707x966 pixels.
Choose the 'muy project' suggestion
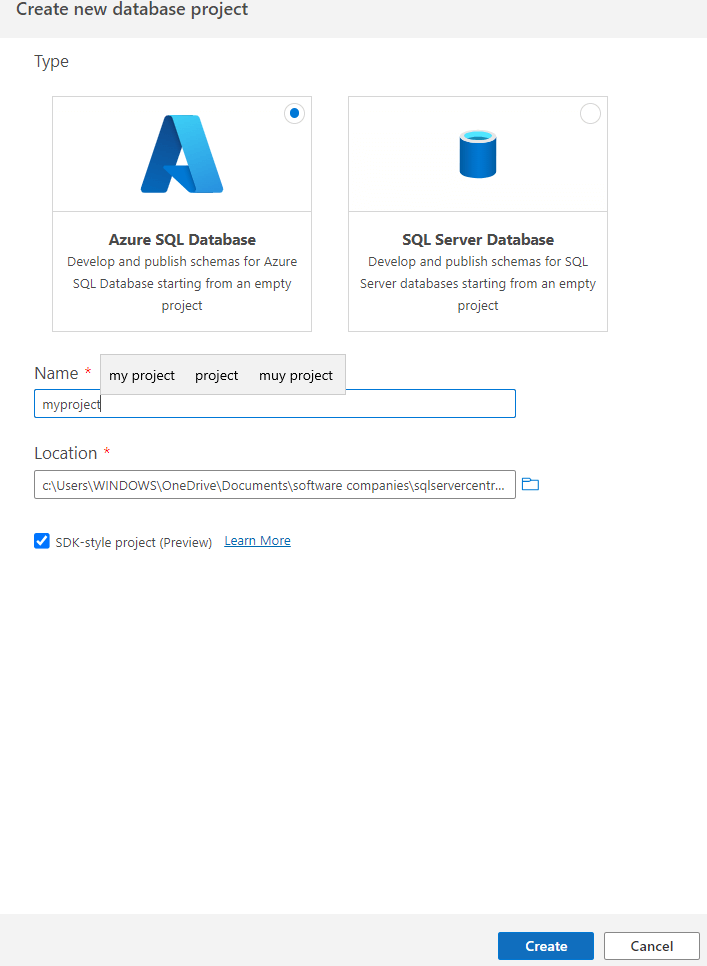[x=296, y=375]
